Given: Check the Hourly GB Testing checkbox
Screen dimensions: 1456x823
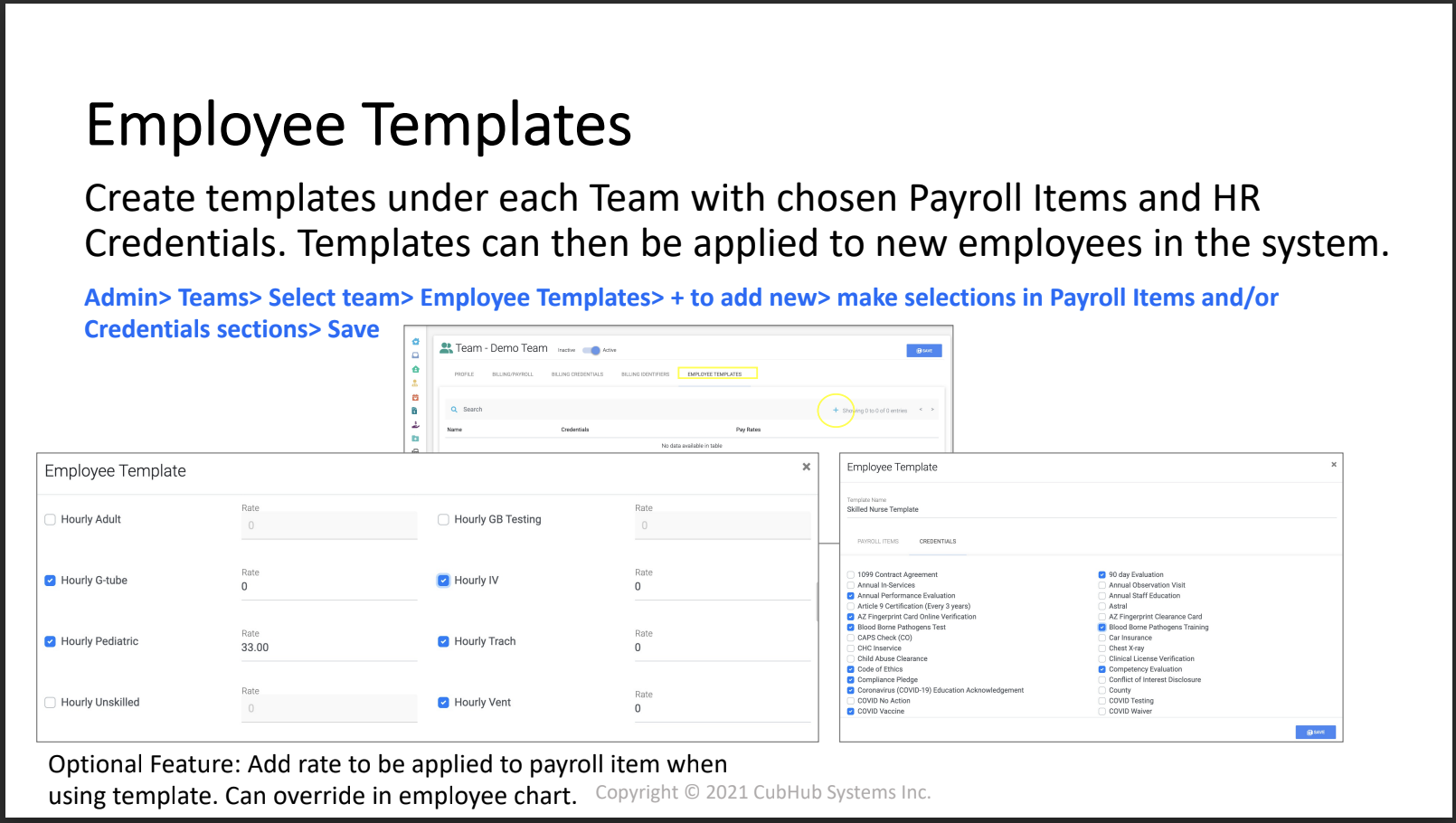Looking at the screenshot, I should coord(444,519).
